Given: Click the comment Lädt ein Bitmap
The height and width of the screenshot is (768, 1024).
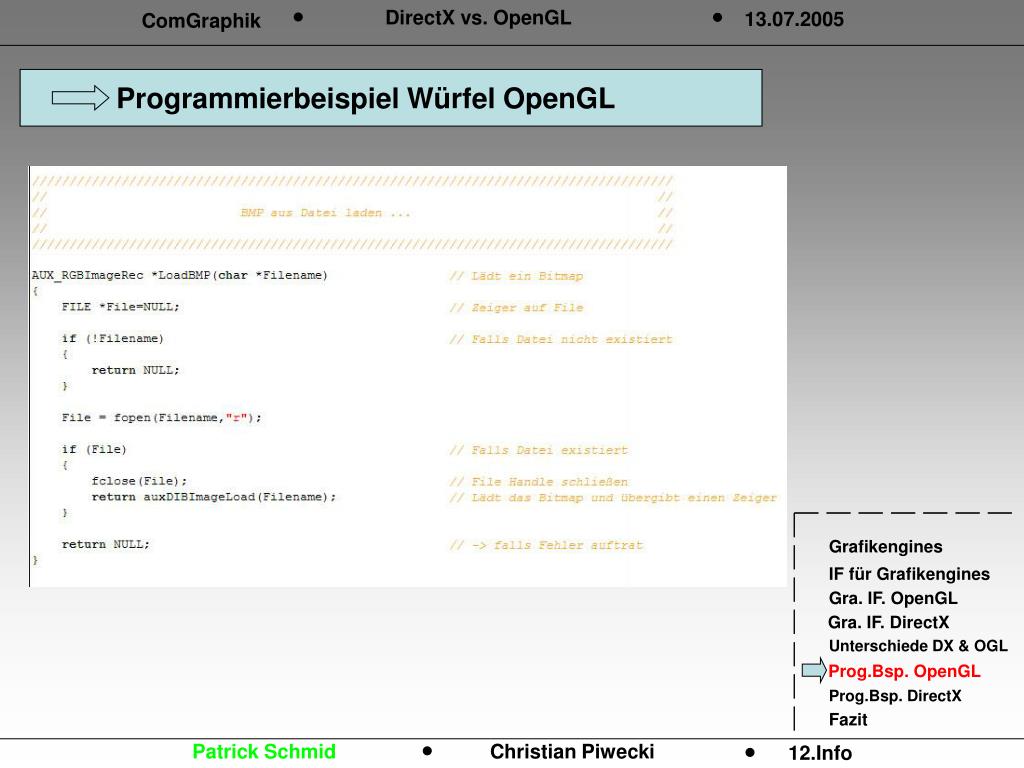Looking at the screenshot, I should [516, 276].
